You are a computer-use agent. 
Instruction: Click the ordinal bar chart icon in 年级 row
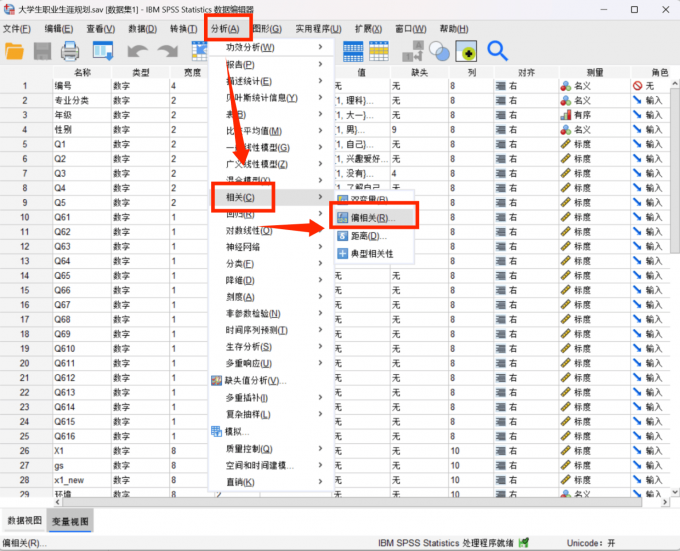point(566,115)
